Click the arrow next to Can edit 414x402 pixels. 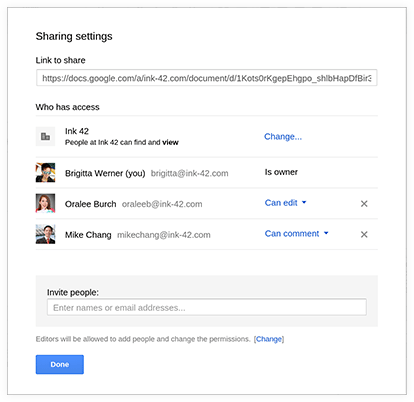click(x=304, y=202)
